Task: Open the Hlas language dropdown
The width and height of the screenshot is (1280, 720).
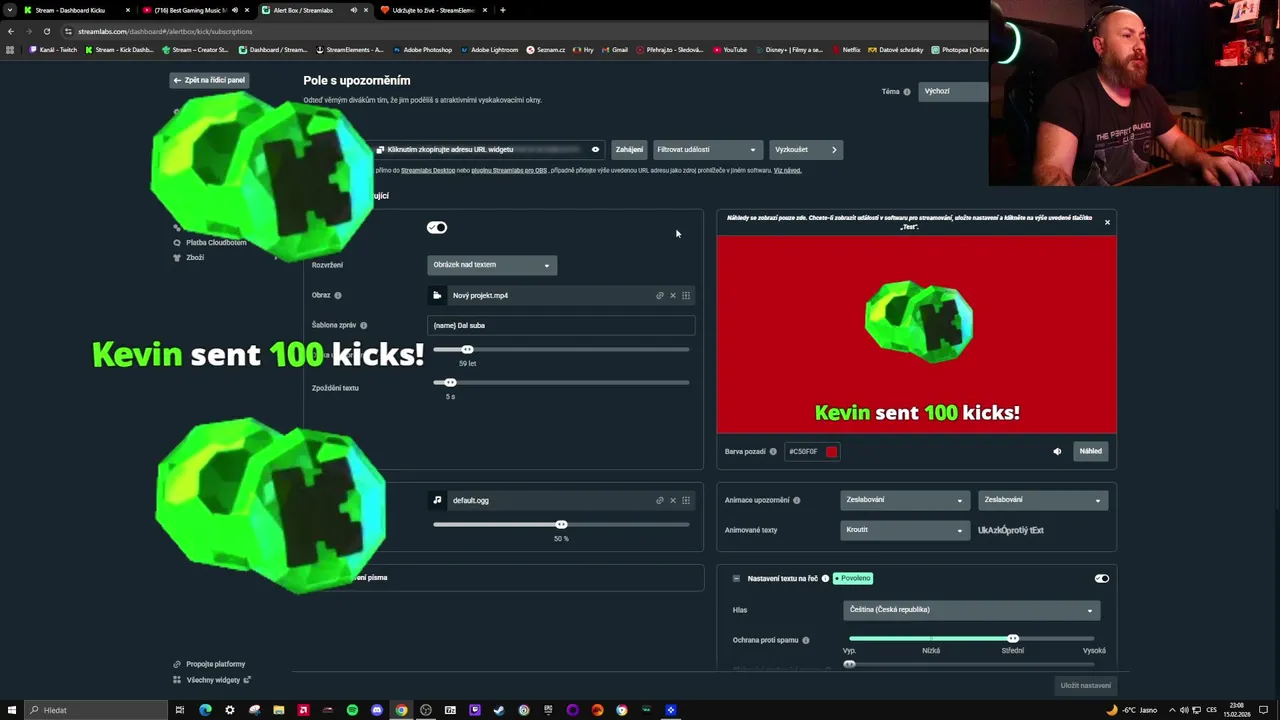Action: point(971,610)
